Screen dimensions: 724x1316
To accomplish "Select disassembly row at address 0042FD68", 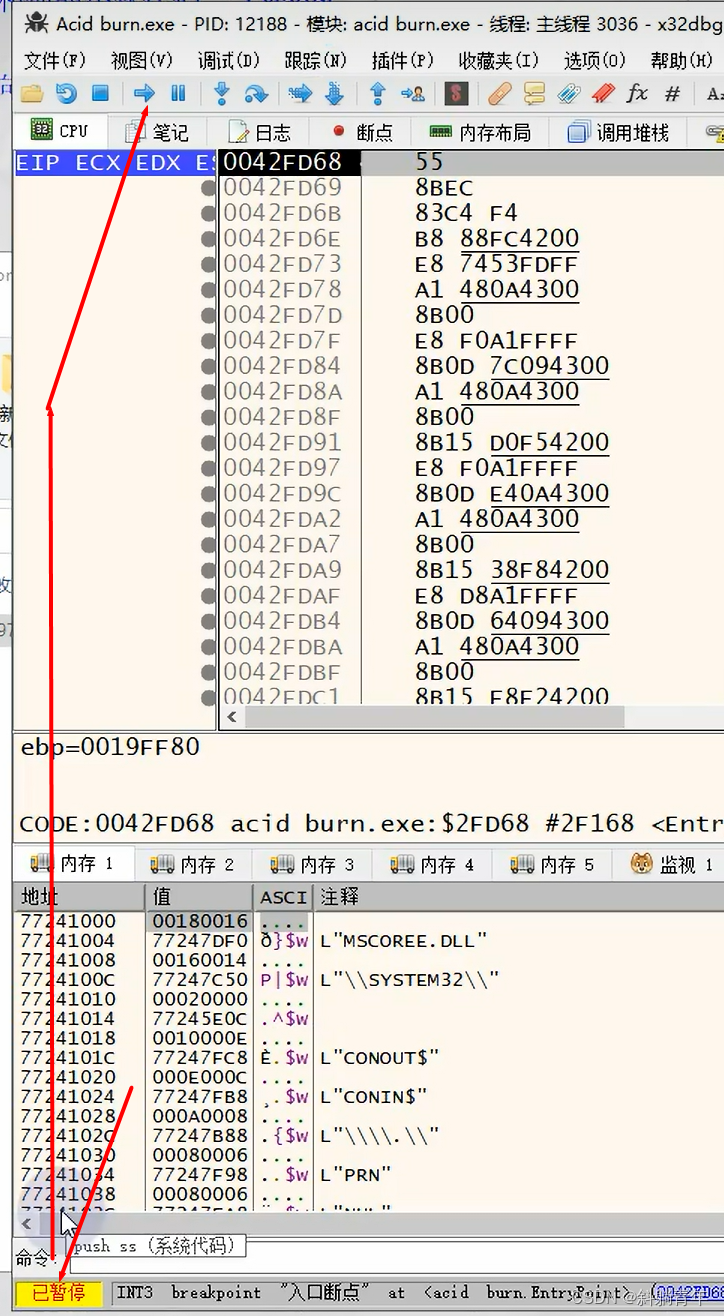I will coord(470,162).
